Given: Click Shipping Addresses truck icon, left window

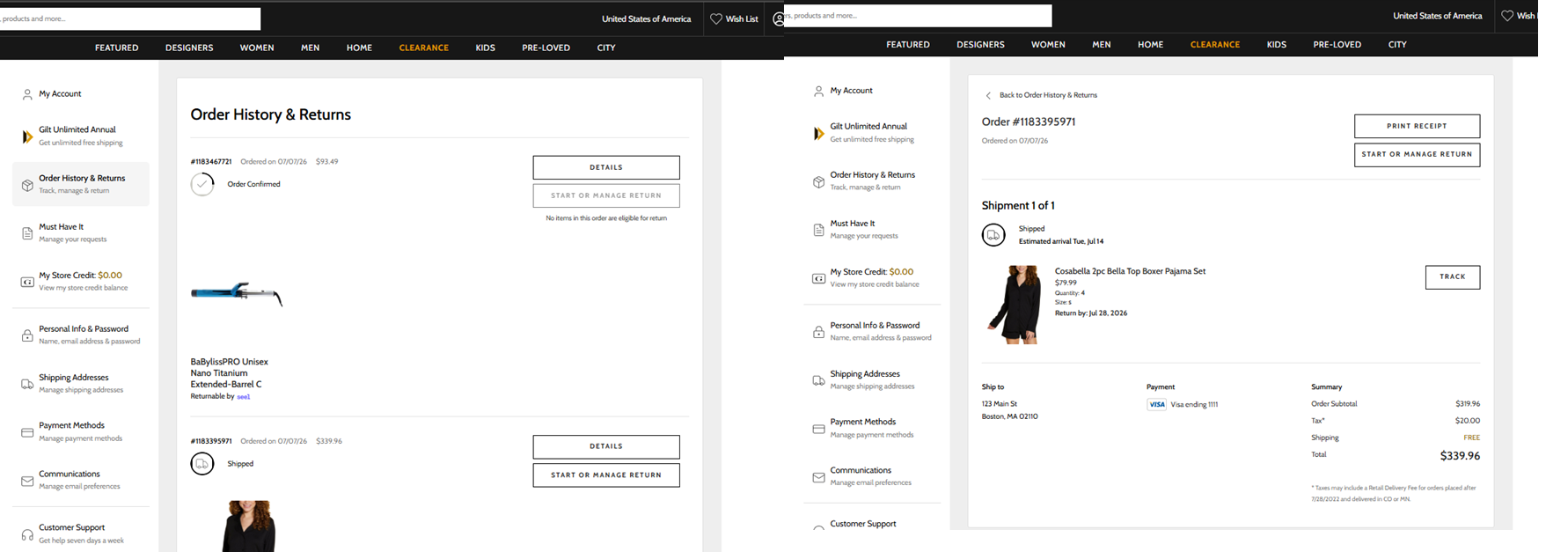Looking at the screenshot, I should pyautogui.click(x=27, y=384).
